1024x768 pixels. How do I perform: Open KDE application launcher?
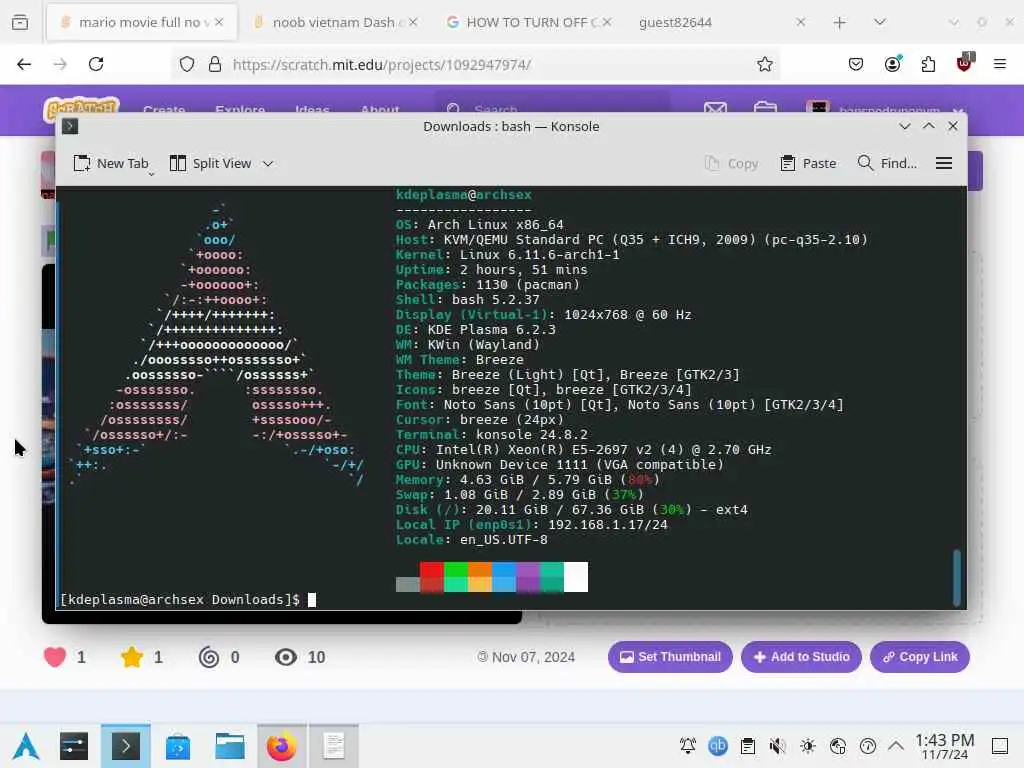point(26,746)
